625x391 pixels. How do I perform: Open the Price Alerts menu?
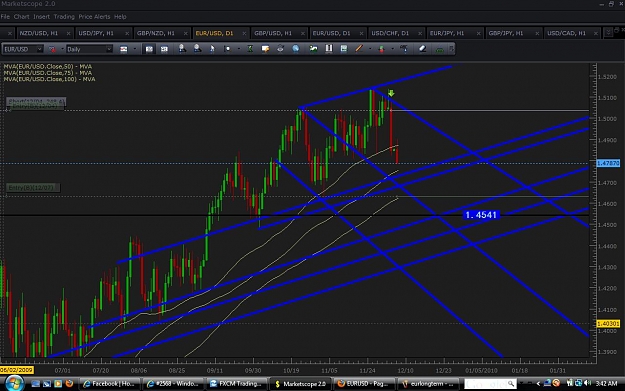(94, 17)
